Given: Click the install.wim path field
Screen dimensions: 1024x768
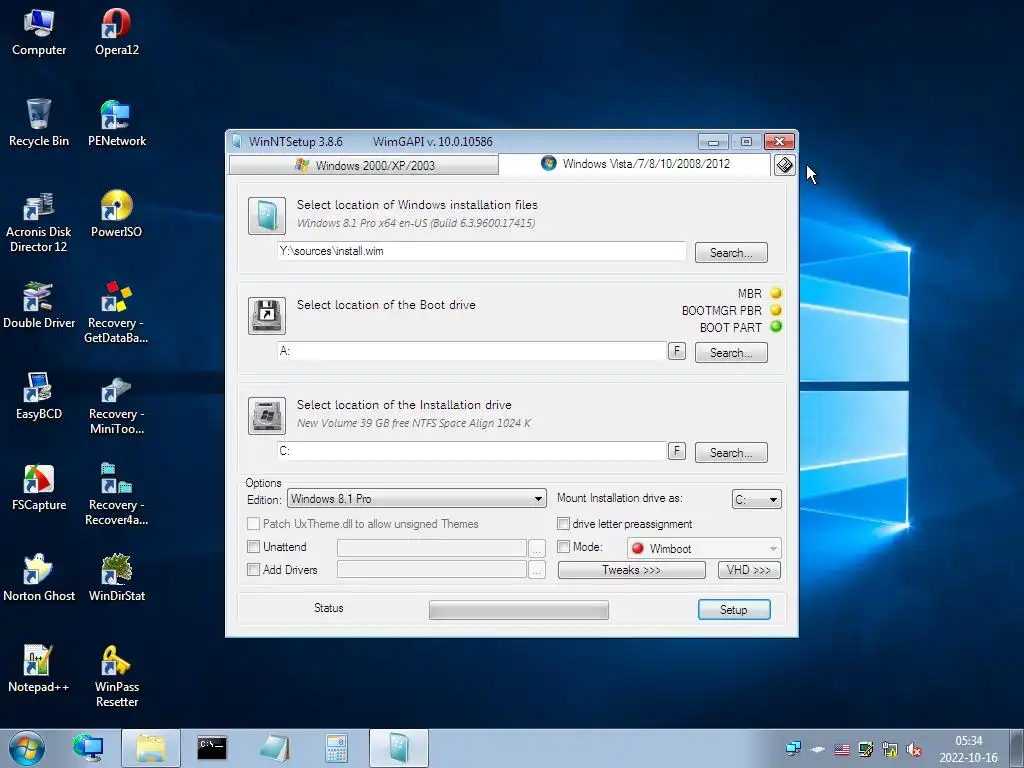Looking at the screenshot, I should pyautogui.click(x=482, y=251).
